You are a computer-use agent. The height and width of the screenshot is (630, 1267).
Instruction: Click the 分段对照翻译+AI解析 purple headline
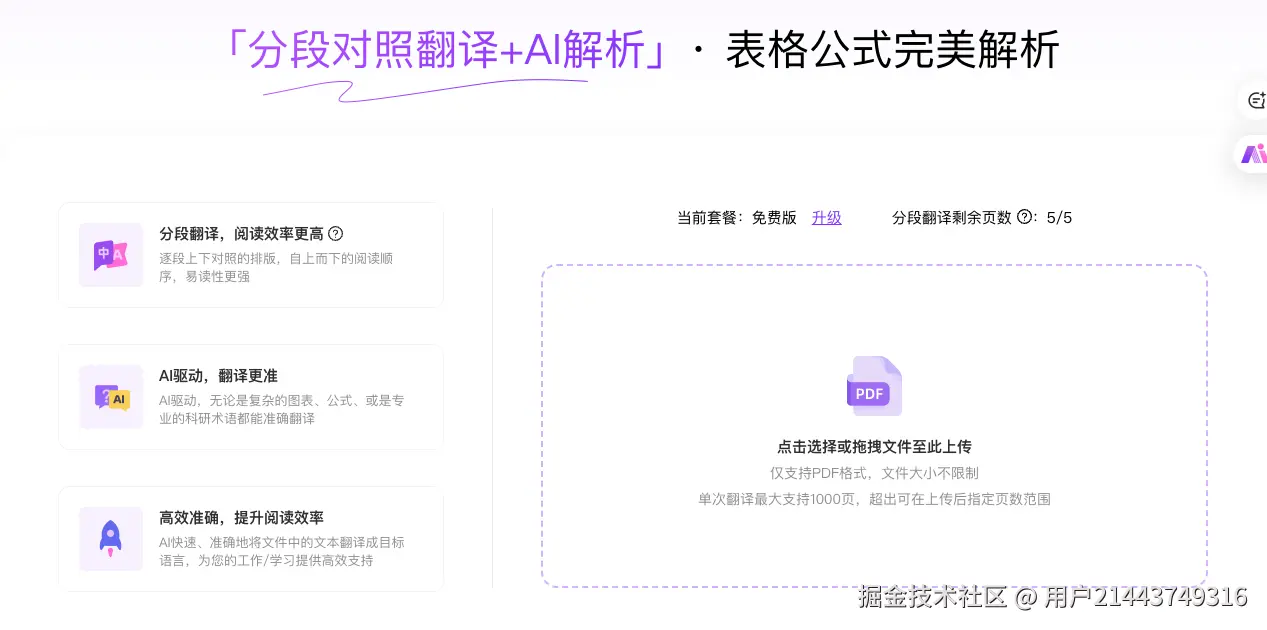tap(449, 48)
